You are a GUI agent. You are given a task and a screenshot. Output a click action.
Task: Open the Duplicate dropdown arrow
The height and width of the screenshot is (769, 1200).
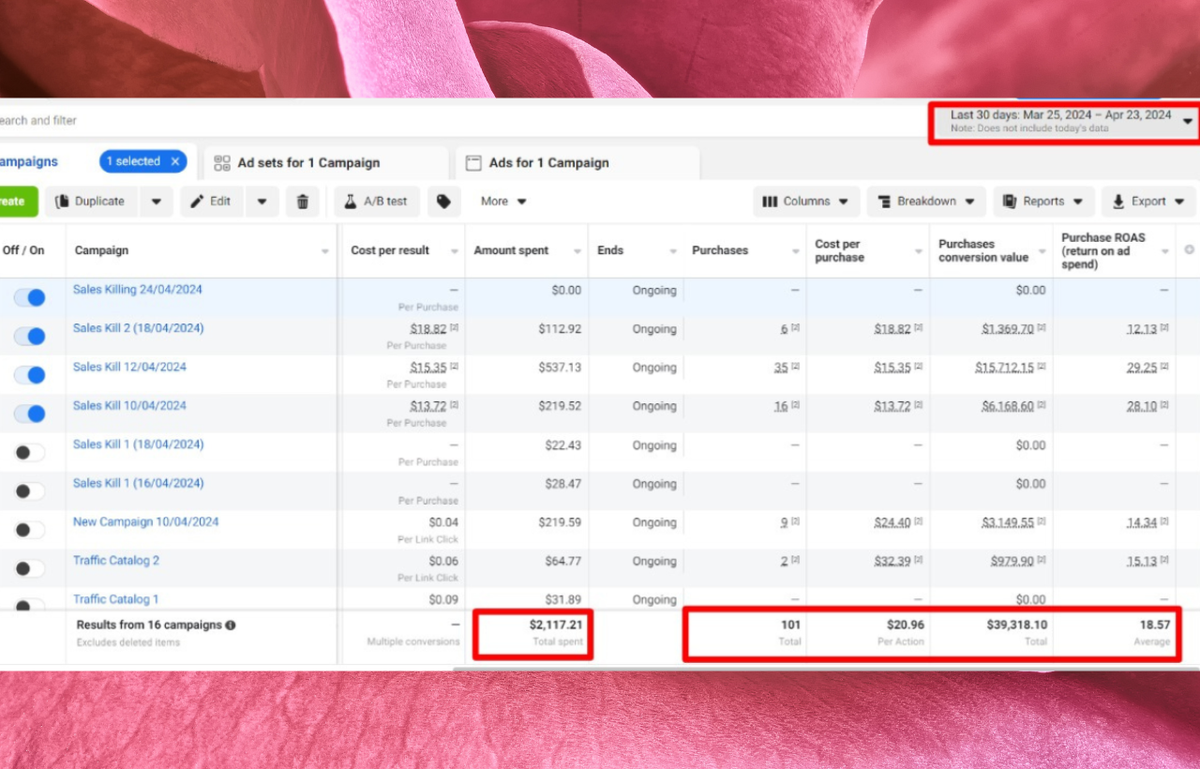point(156,201)
